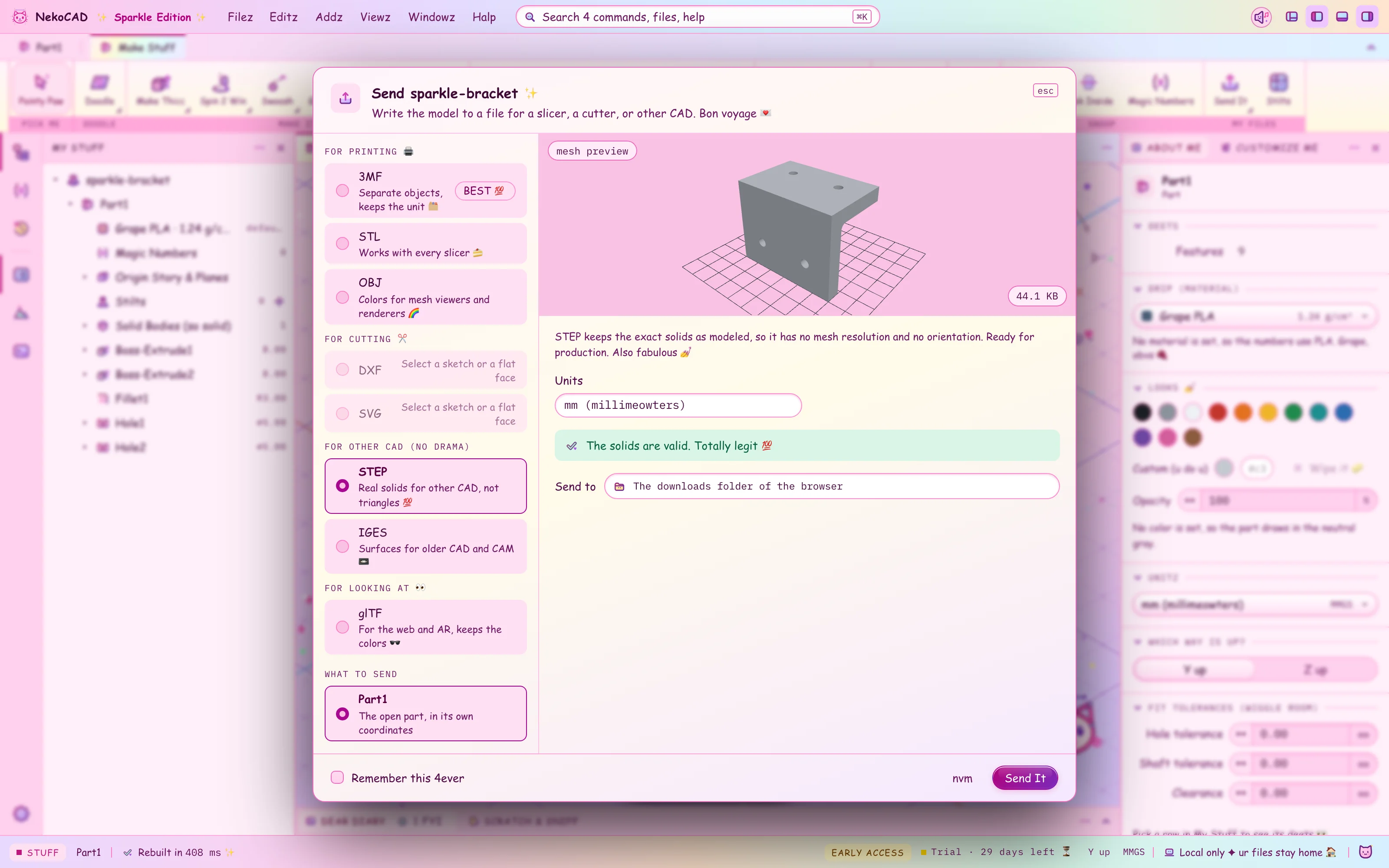
Task: Select the STL format option
Action: (425, 244)
